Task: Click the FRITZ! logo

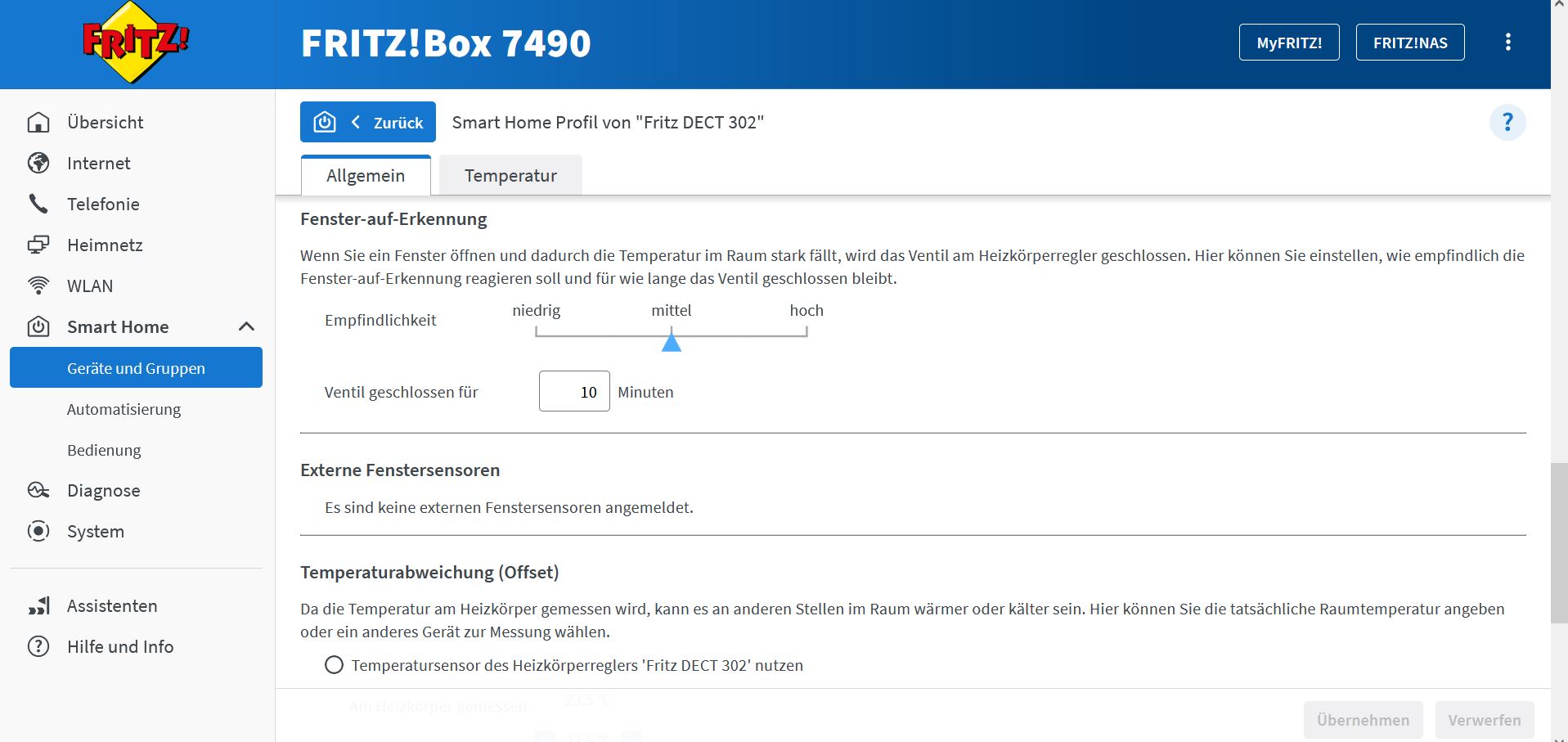Action: coord(136,43)
